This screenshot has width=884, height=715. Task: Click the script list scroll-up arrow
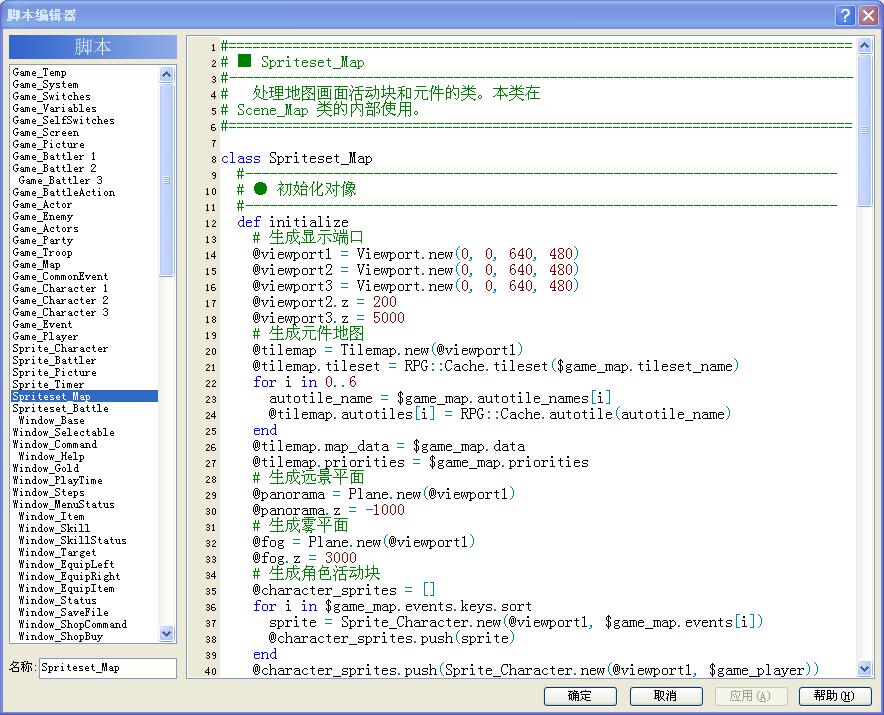(x=166, y=74)
